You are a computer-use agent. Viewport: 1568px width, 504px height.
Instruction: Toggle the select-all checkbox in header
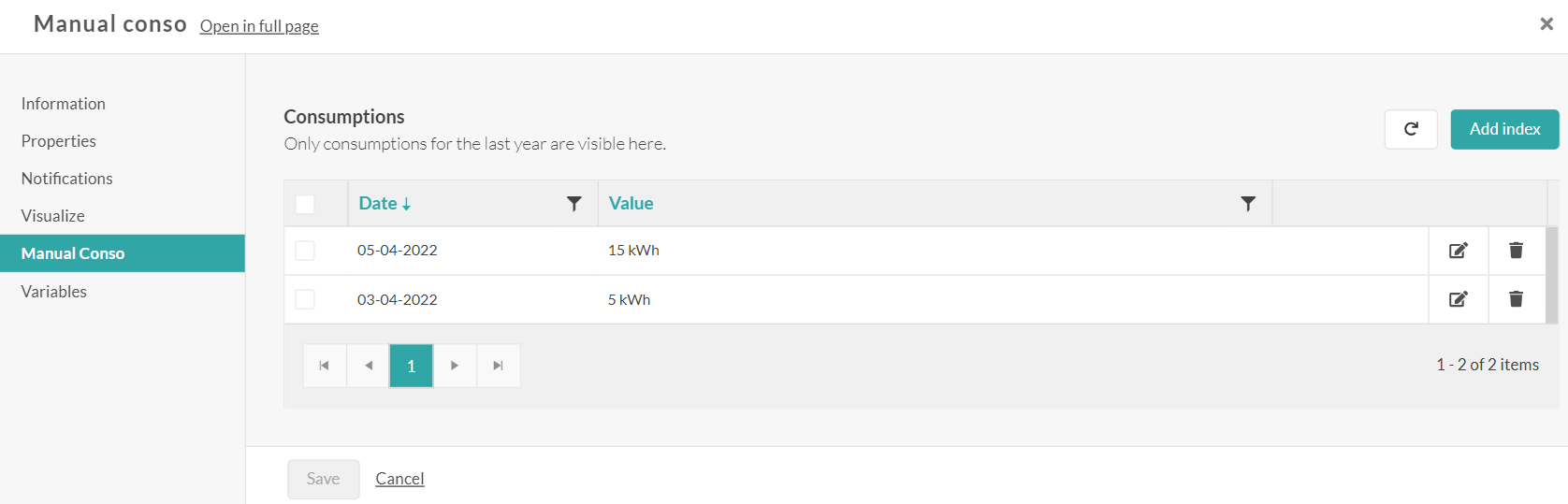[x=305, y=204]
